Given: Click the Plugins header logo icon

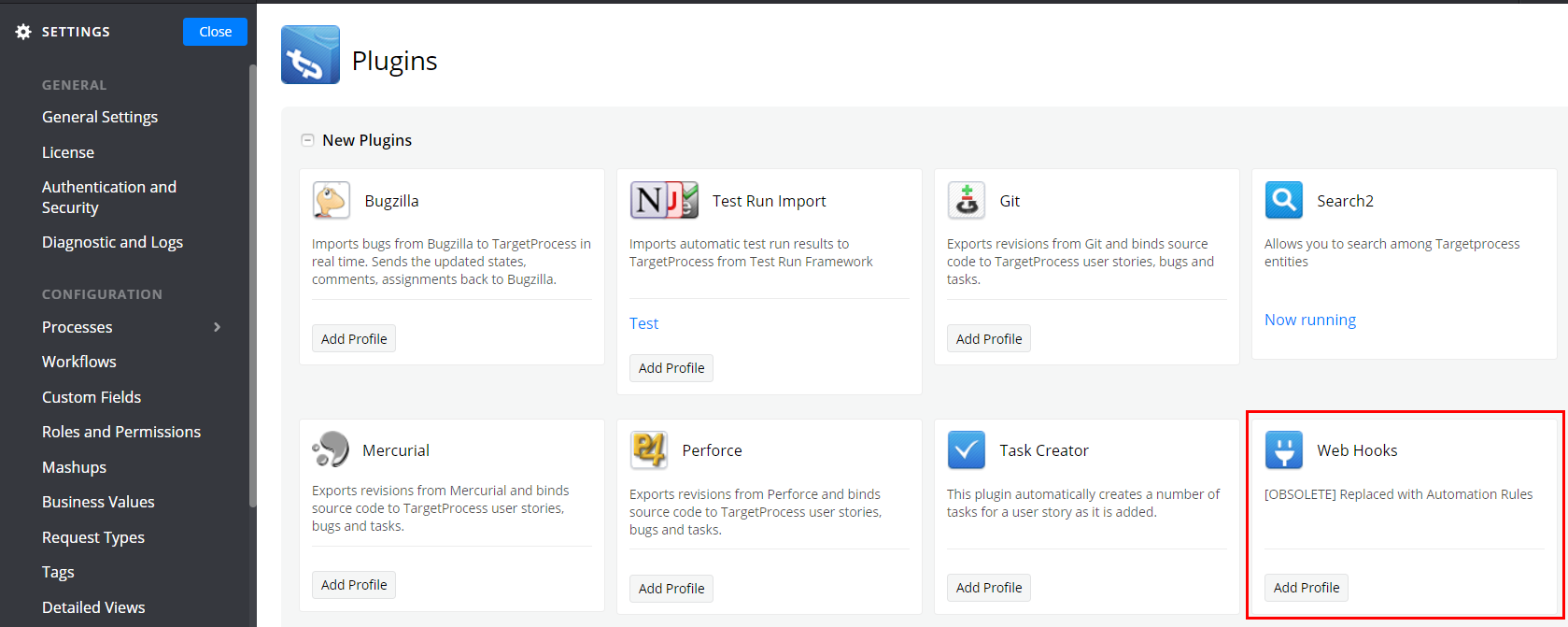Looking at the screenshot, I should [x=310, y=55].
